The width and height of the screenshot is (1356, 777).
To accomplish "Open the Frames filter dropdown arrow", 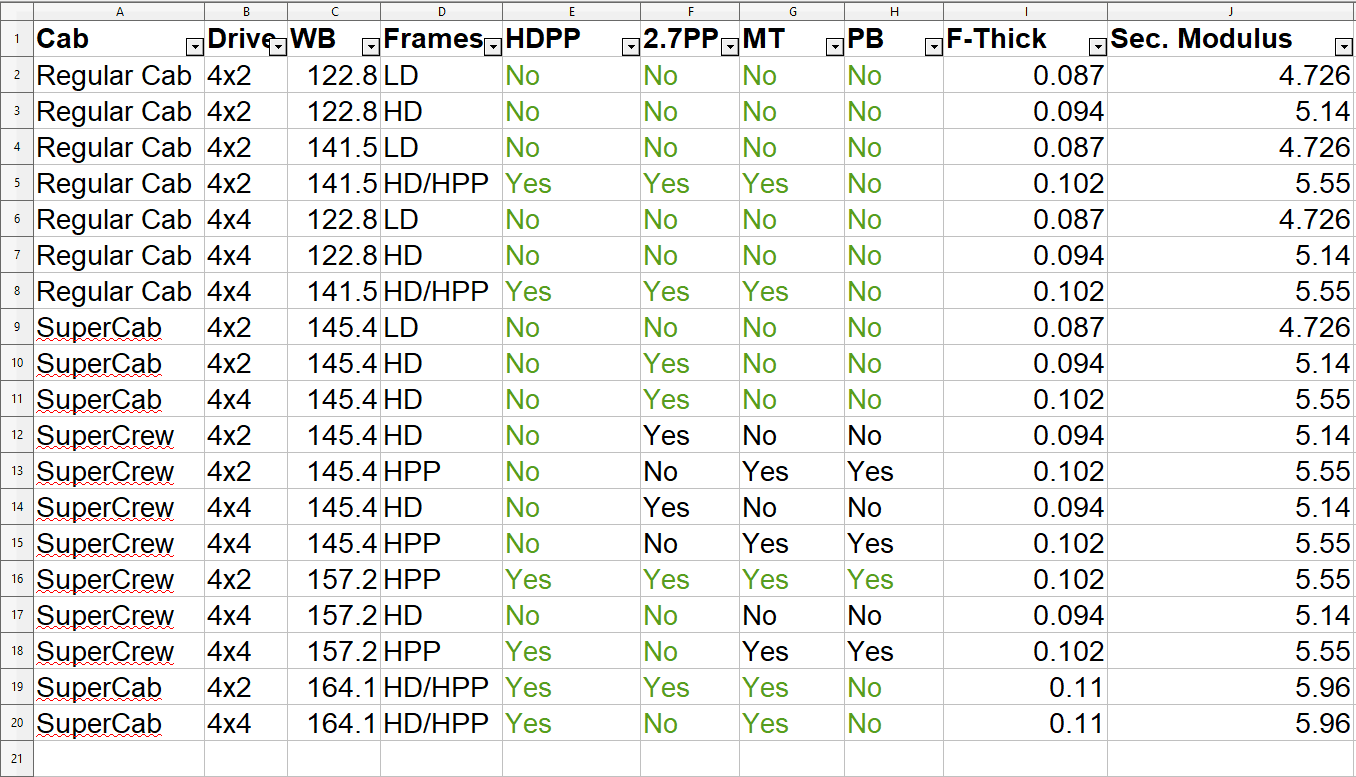I will [492, 47].
